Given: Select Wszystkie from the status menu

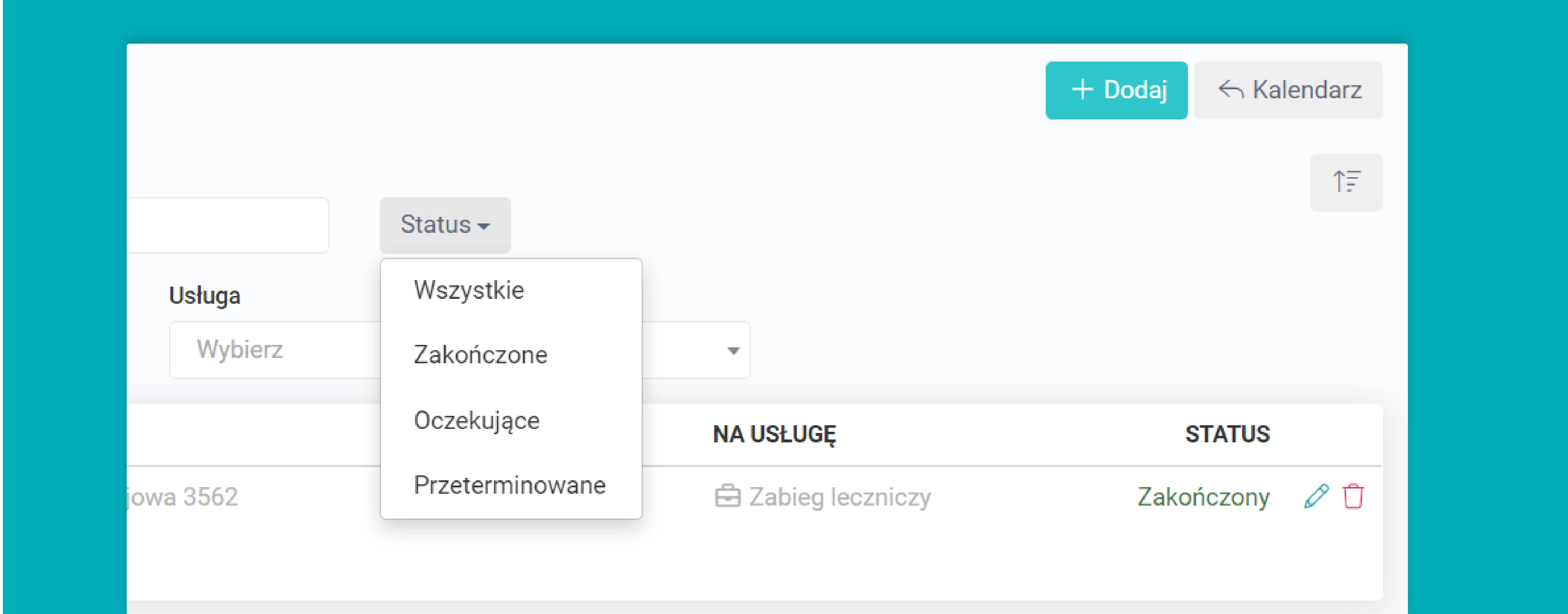Looking at the screenshot, I should coord(469,290).
